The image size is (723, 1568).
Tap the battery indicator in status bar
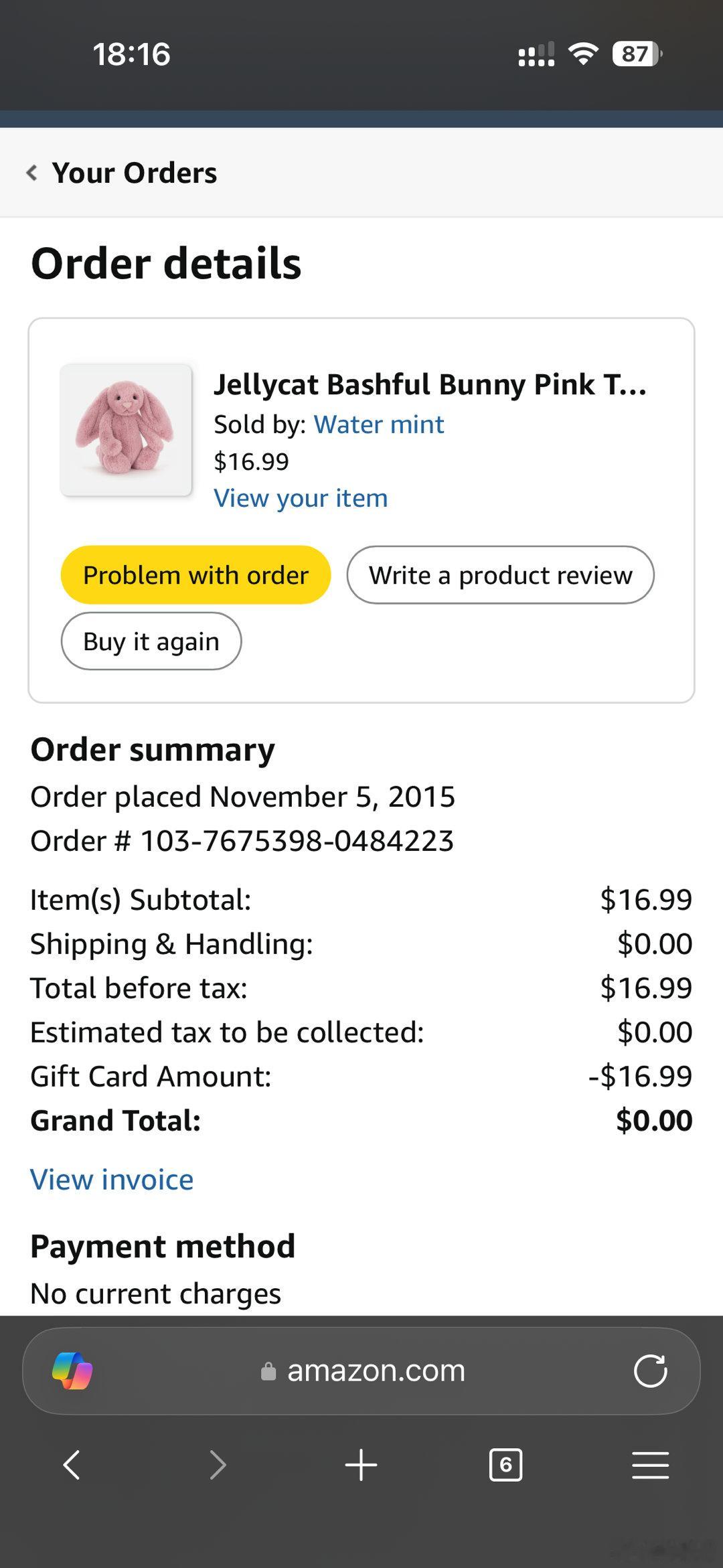click(637, 54)
